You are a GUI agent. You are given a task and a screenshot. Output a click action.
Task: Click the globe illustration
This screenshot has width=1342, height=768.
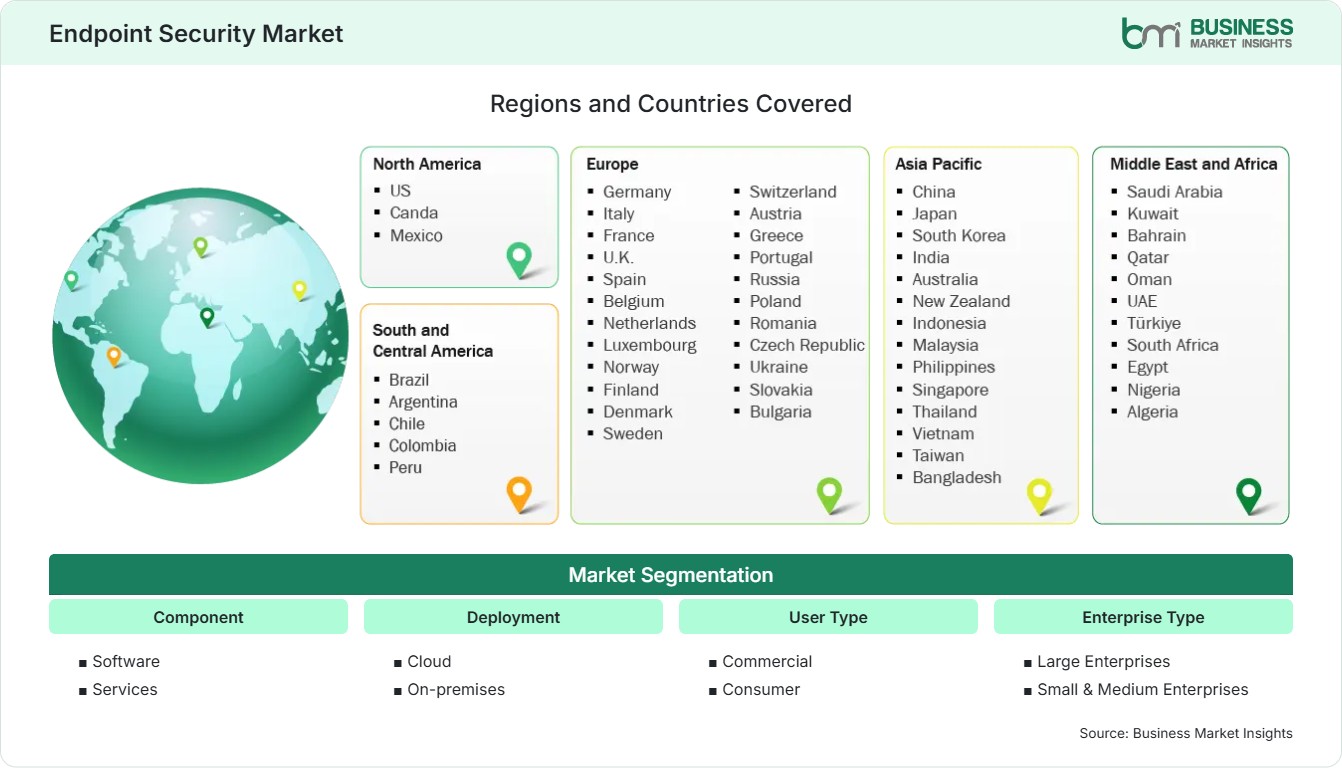(x=200, y=336)
